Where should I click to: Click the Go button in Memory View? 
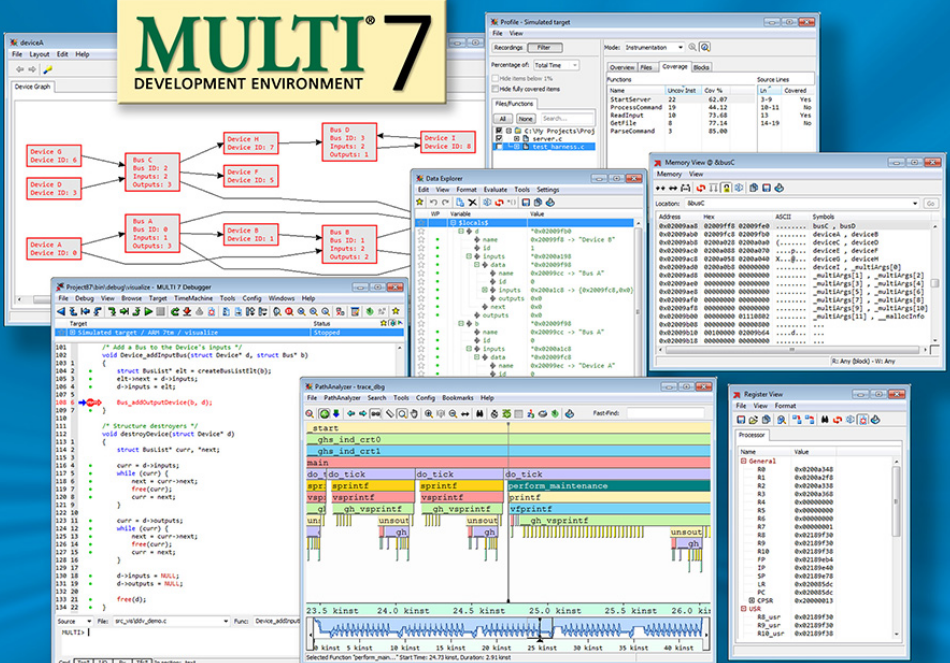930,204
